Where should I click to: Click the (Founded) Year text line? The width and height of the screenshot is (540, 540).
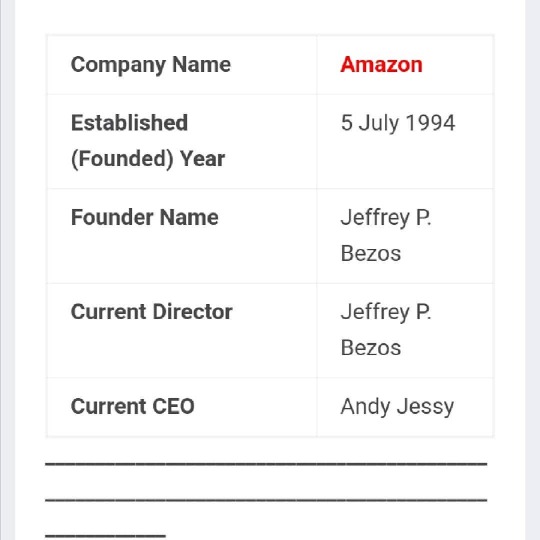[x=148, y=159]
